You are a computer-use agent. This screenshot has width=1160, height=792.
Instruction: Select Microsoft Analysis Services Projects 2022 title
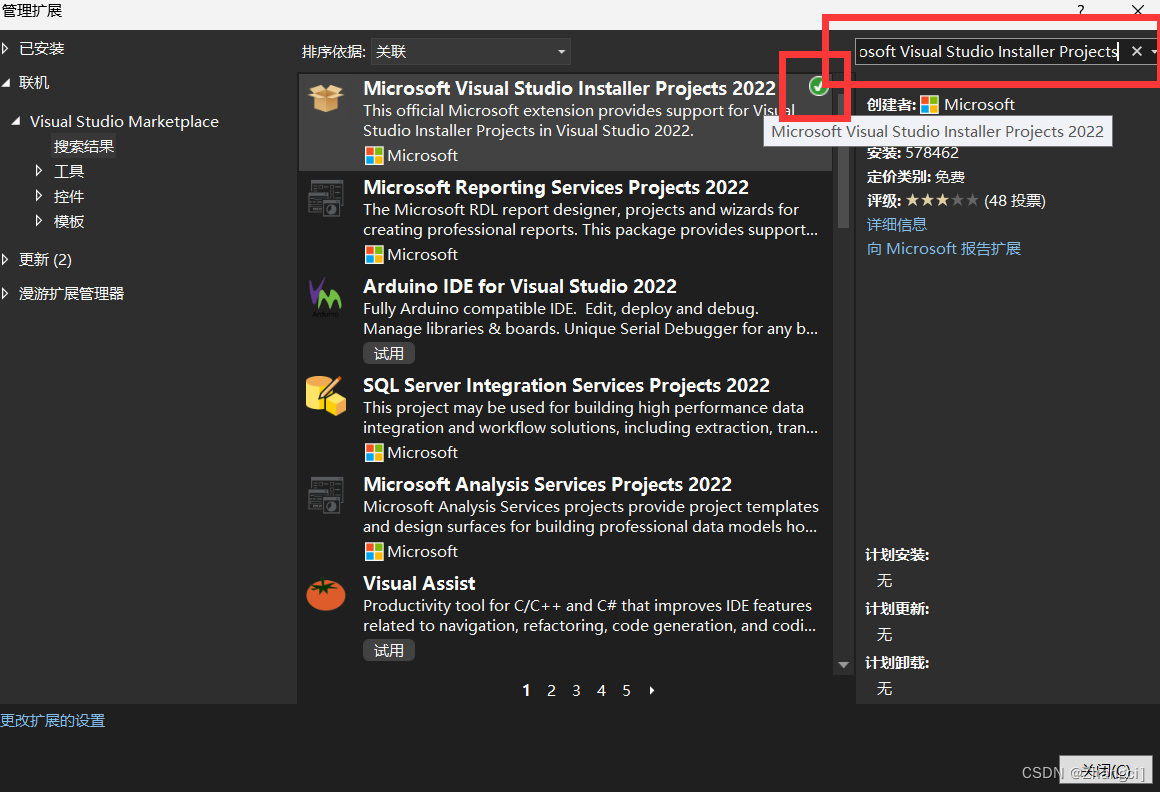pos(547,484)
